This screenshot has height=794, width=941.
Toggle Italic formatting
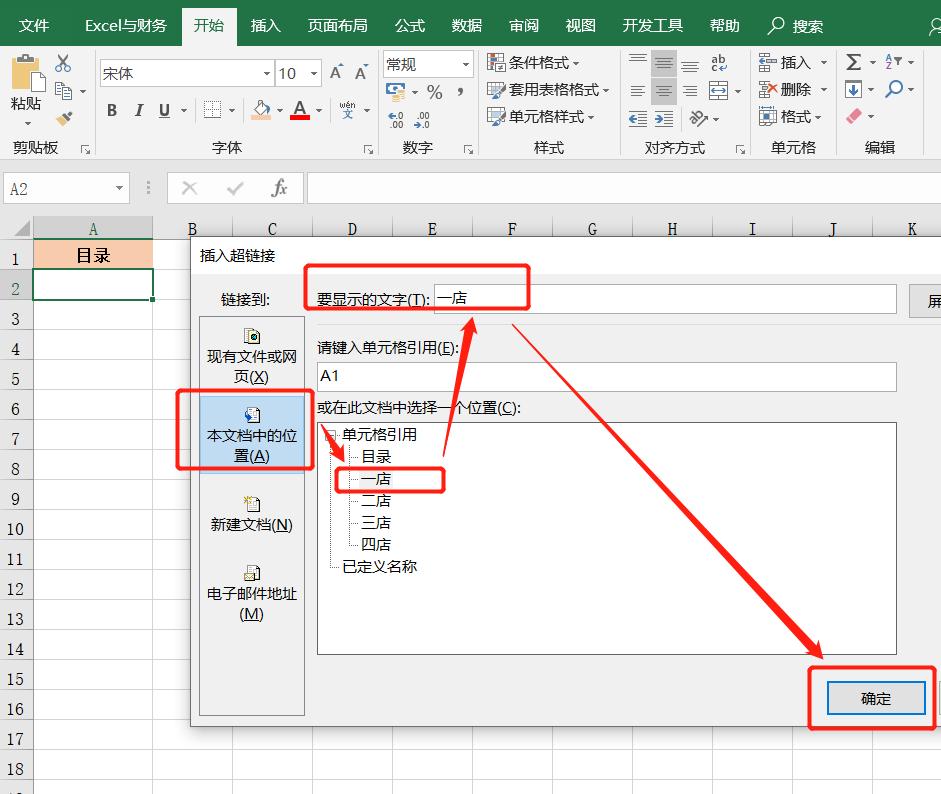click(138, 110)
